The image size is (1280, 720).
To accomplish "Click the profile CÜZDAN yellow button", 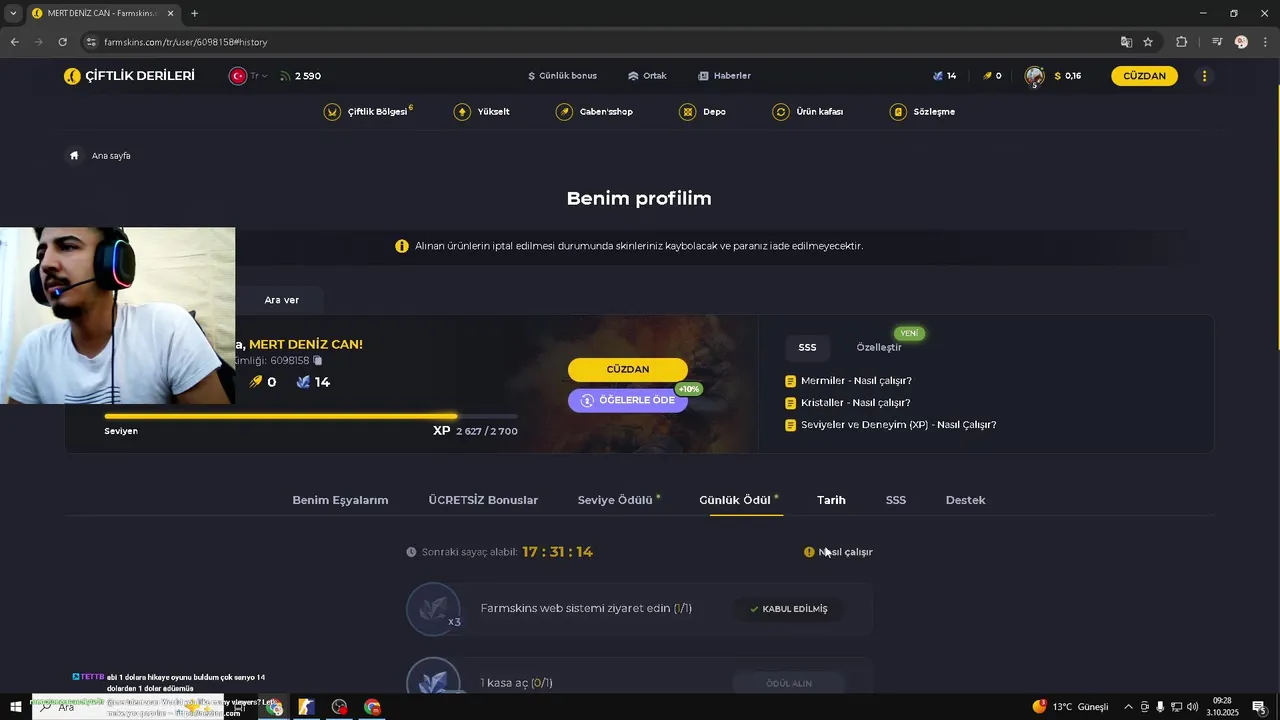I will 628,369.
